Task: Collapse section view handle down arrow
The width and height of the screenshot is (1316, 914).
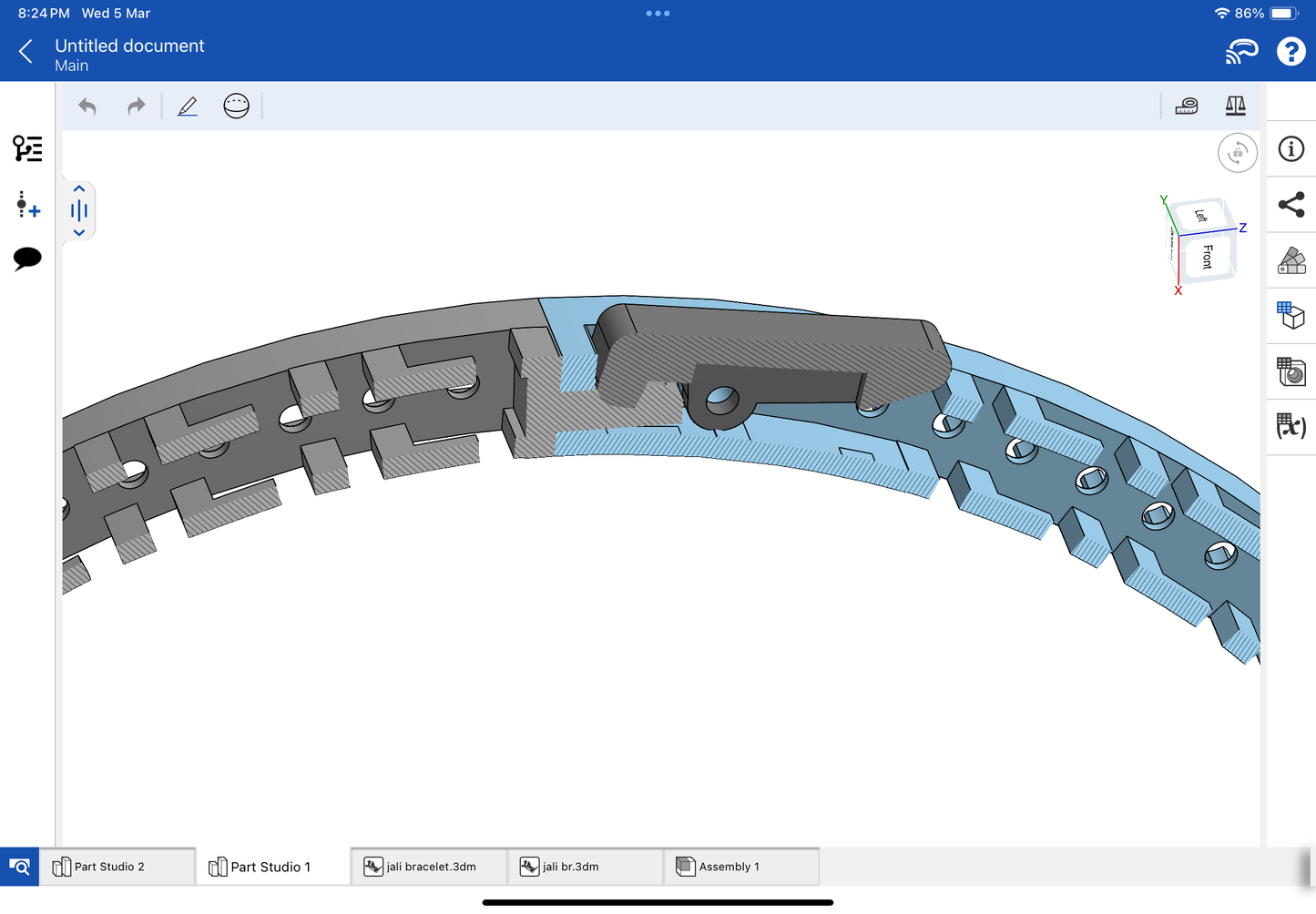Action: (79, 233)
